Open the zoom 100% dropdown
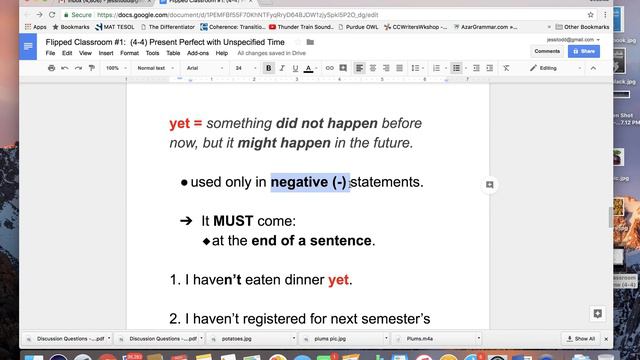The image size is (640, 360). point(116,68)
